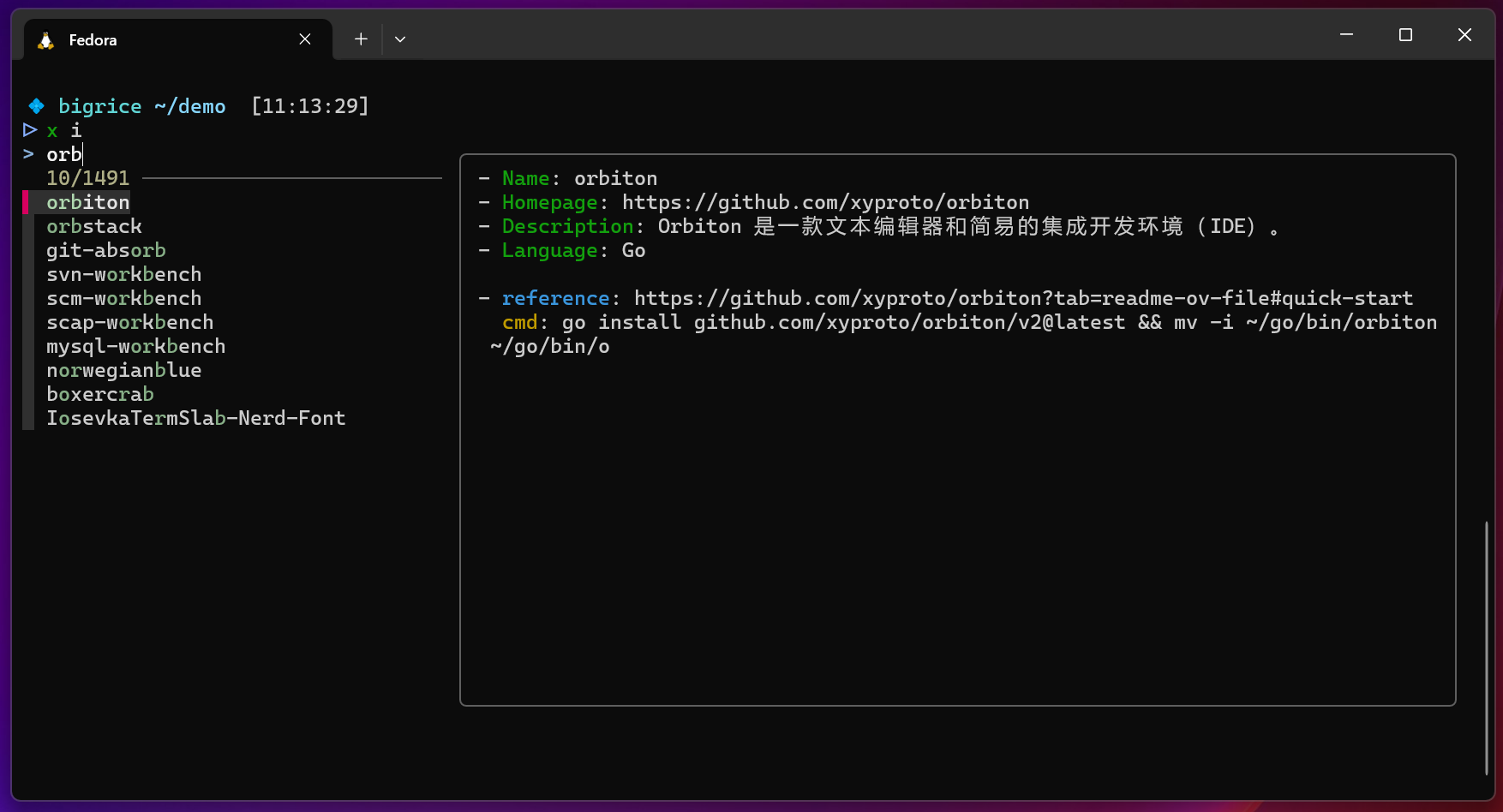The width and height of the screenshot is (1503, 812).
Task: Click the triangle prompt arrow before x i
Action: pyautogui.click(x=30, y=130)
